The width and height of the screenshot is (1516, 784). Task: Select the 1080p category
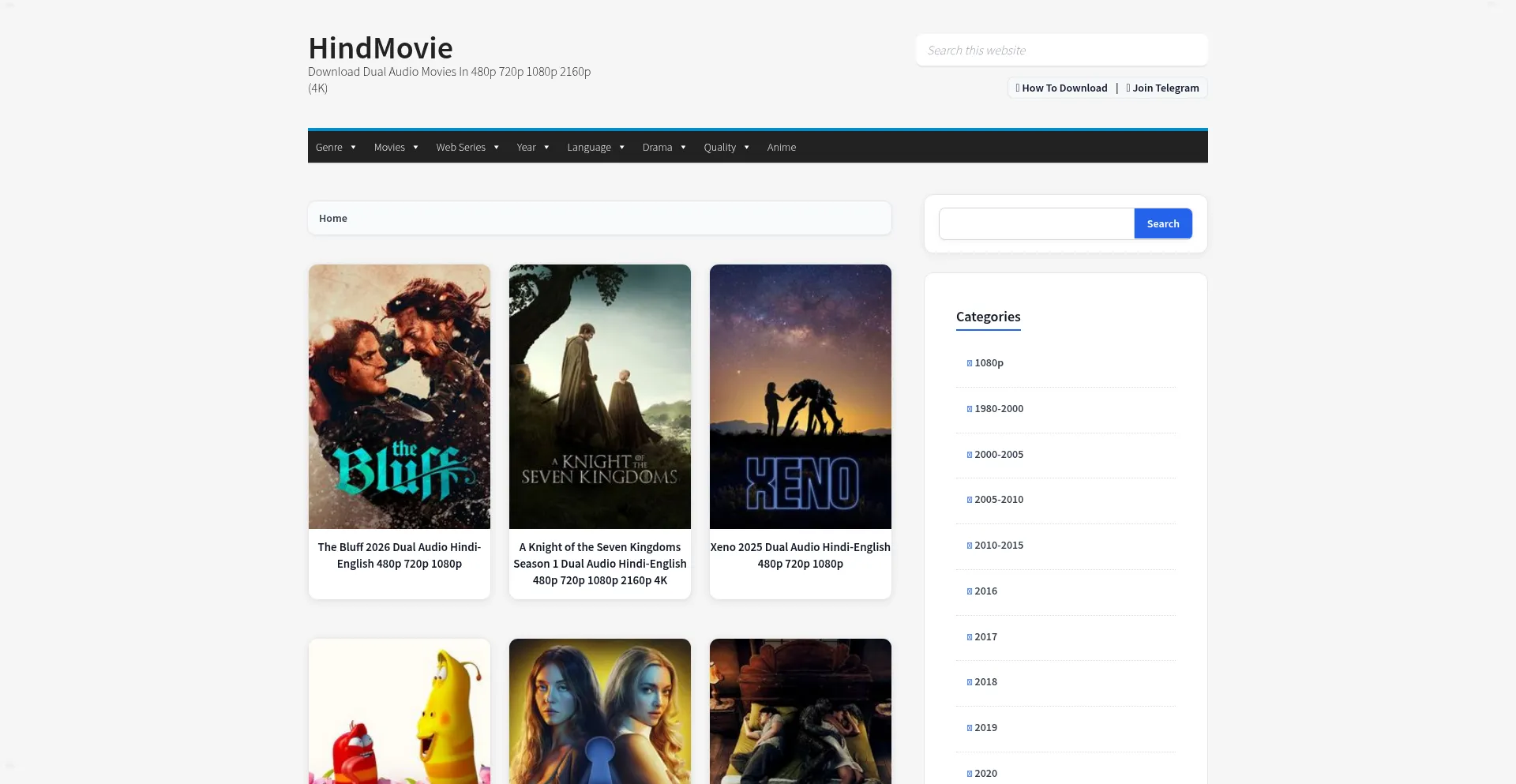tap(989, 363)
